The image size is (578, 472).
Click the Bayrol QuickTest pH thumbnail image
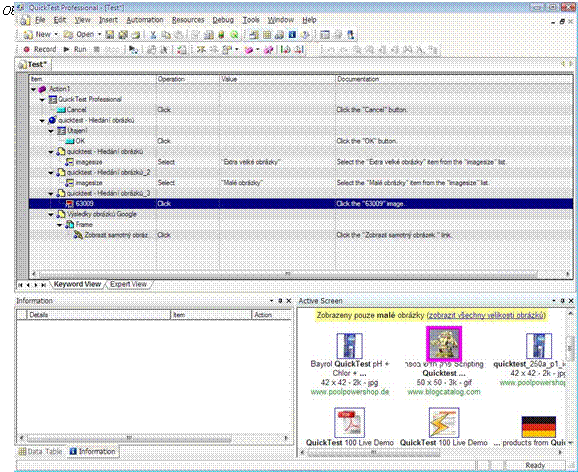coord(349,346)
